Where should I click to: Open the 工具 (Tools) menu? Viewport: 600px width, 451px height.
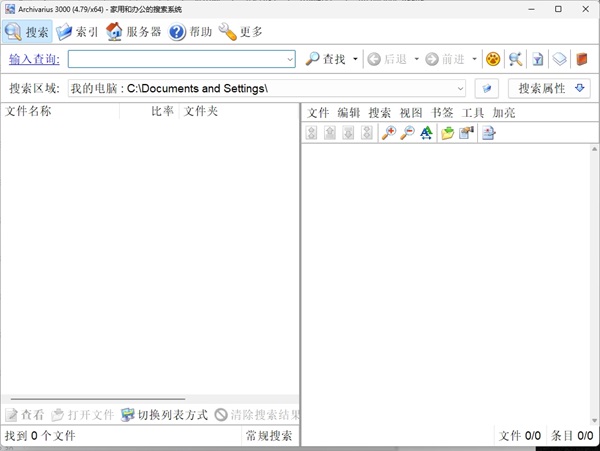pyautogui.click(x=473, y=113)
